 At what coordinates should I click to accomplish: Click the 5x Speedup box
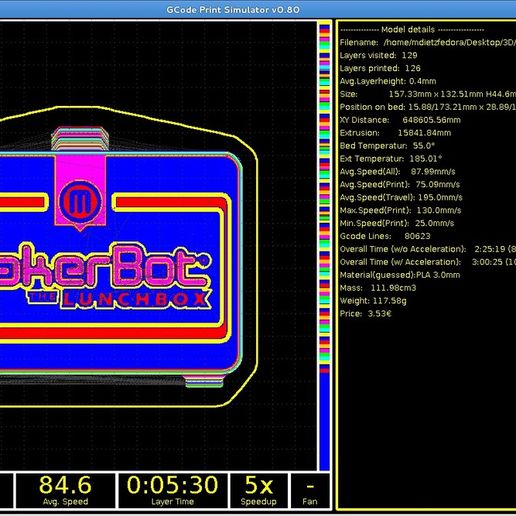pos(259,491)
